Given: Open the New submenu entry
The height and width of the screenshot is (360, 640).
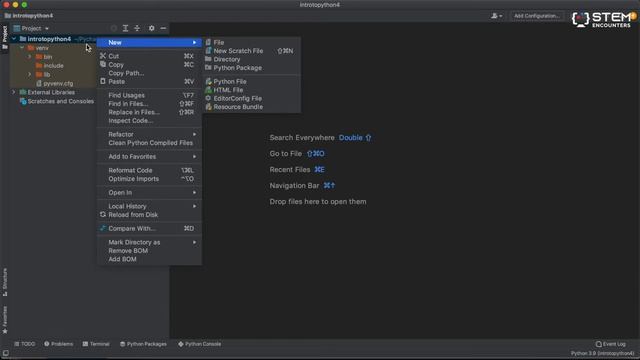Looking at the screenshot, I should click(149, 42).
